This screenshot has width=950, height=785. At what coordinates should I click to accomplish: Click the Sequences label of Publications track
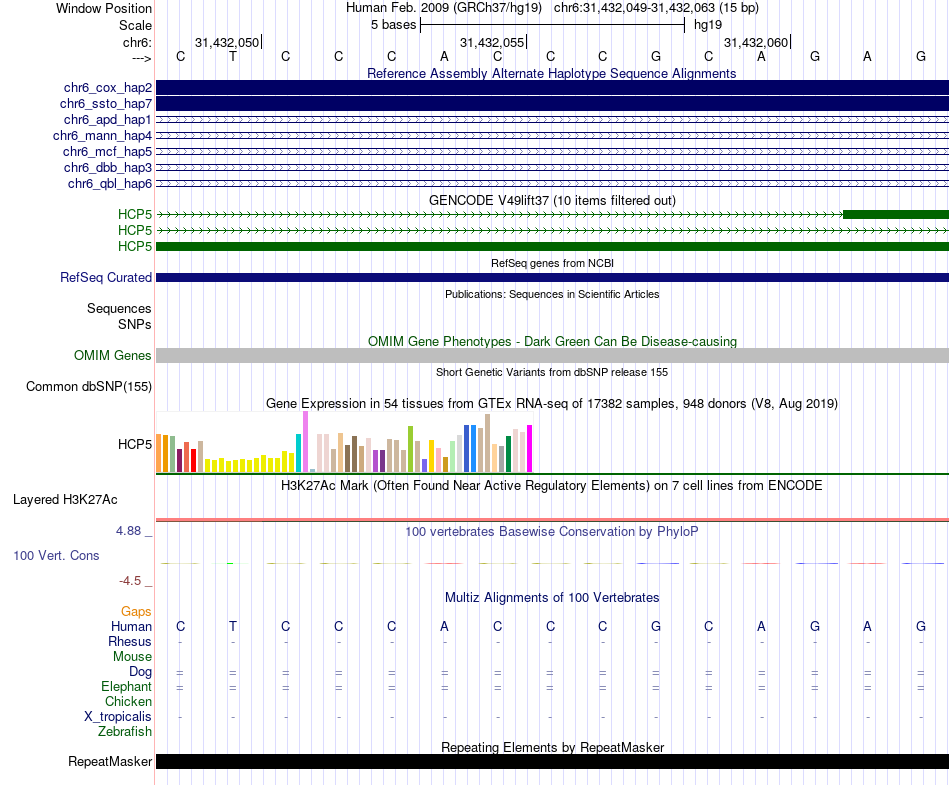tap(119, 308)
